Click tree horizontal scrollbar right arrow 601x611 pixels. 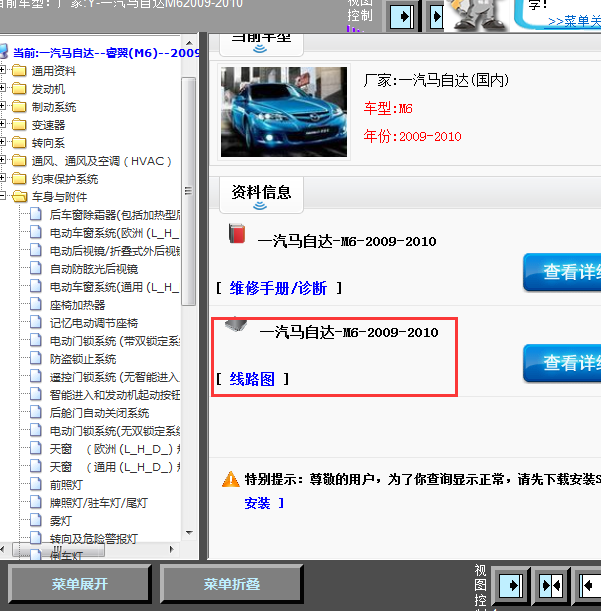click(x=171, y=549)
